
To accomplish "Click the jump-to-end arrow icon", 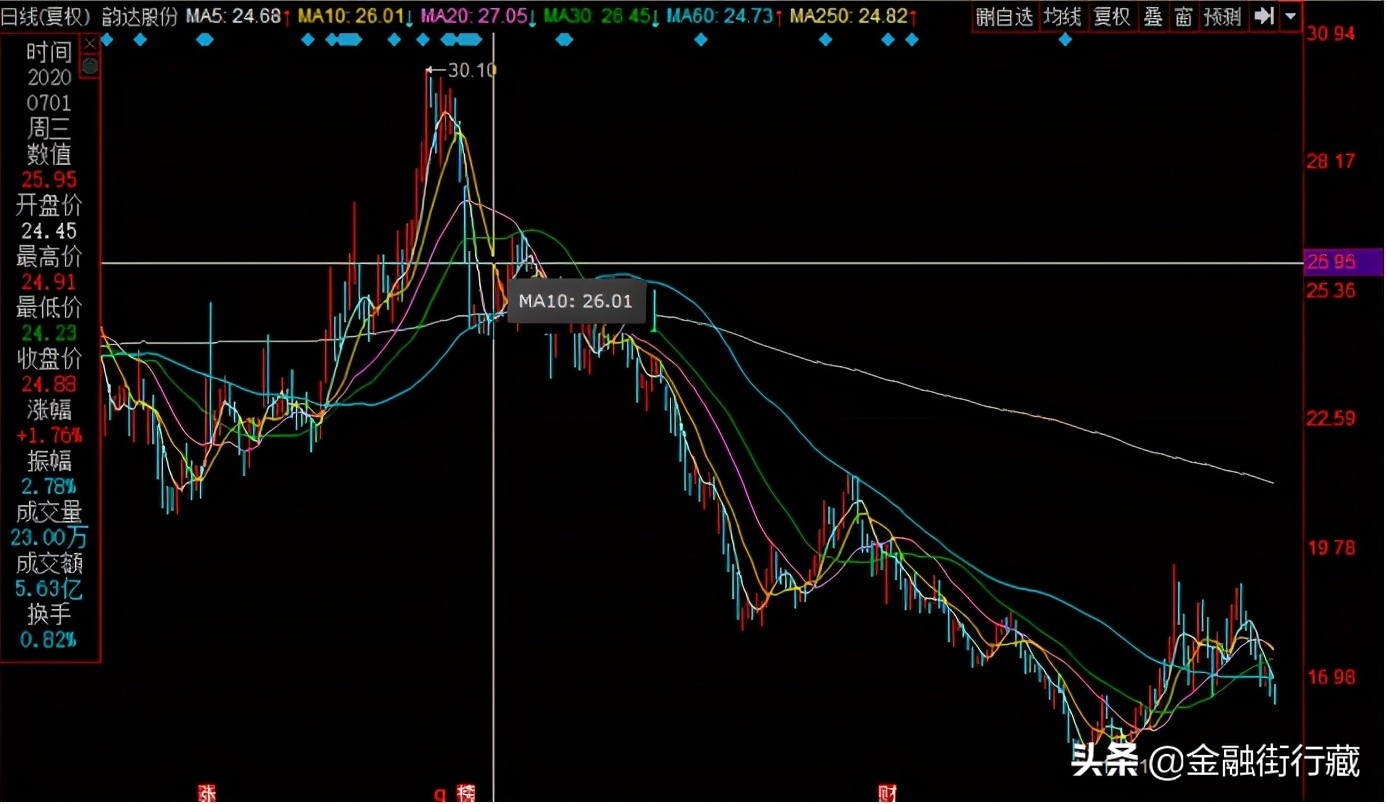I will (1264, 16).
